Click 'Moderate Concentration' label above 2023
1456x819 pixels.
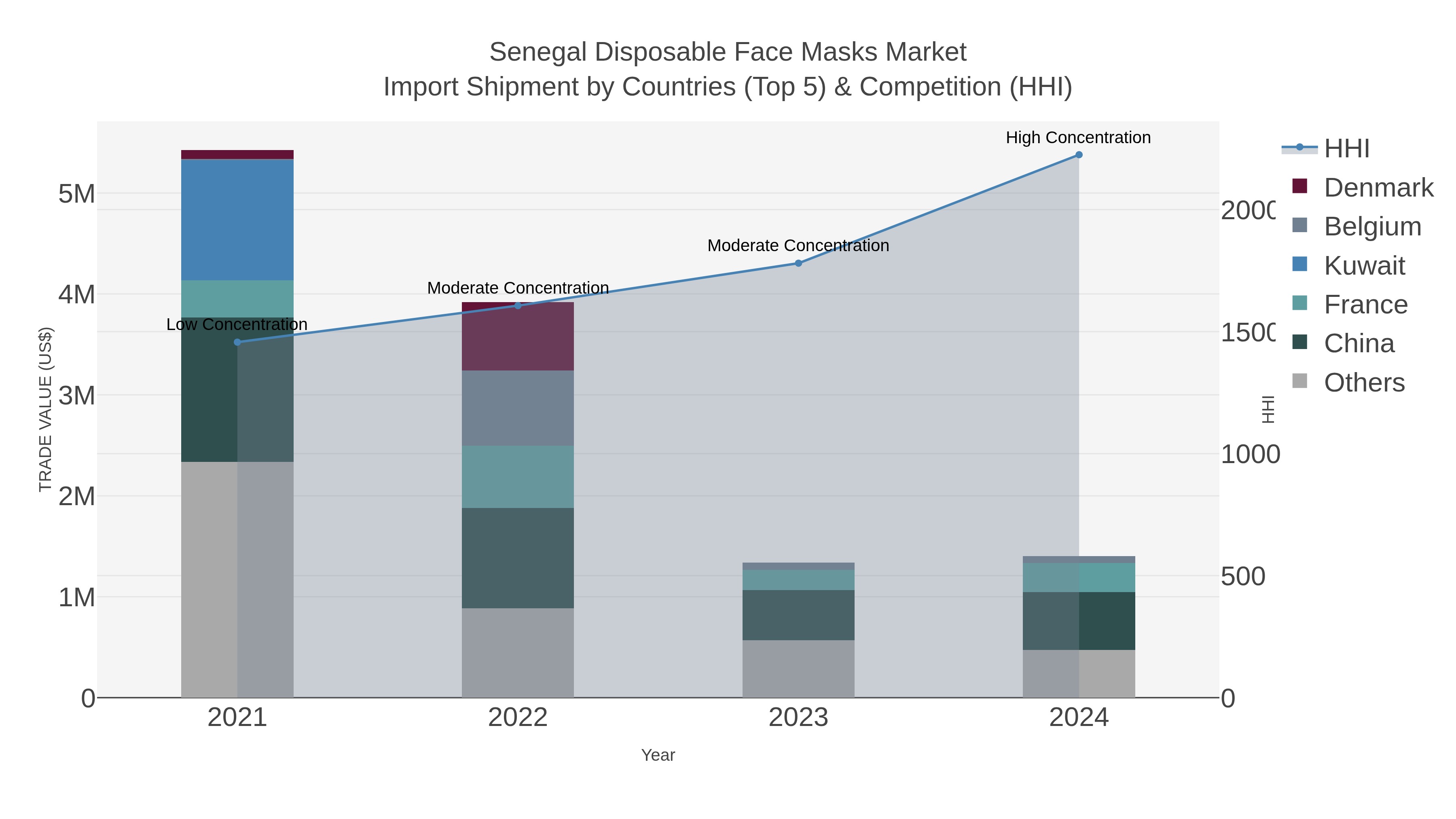point(798,245)
